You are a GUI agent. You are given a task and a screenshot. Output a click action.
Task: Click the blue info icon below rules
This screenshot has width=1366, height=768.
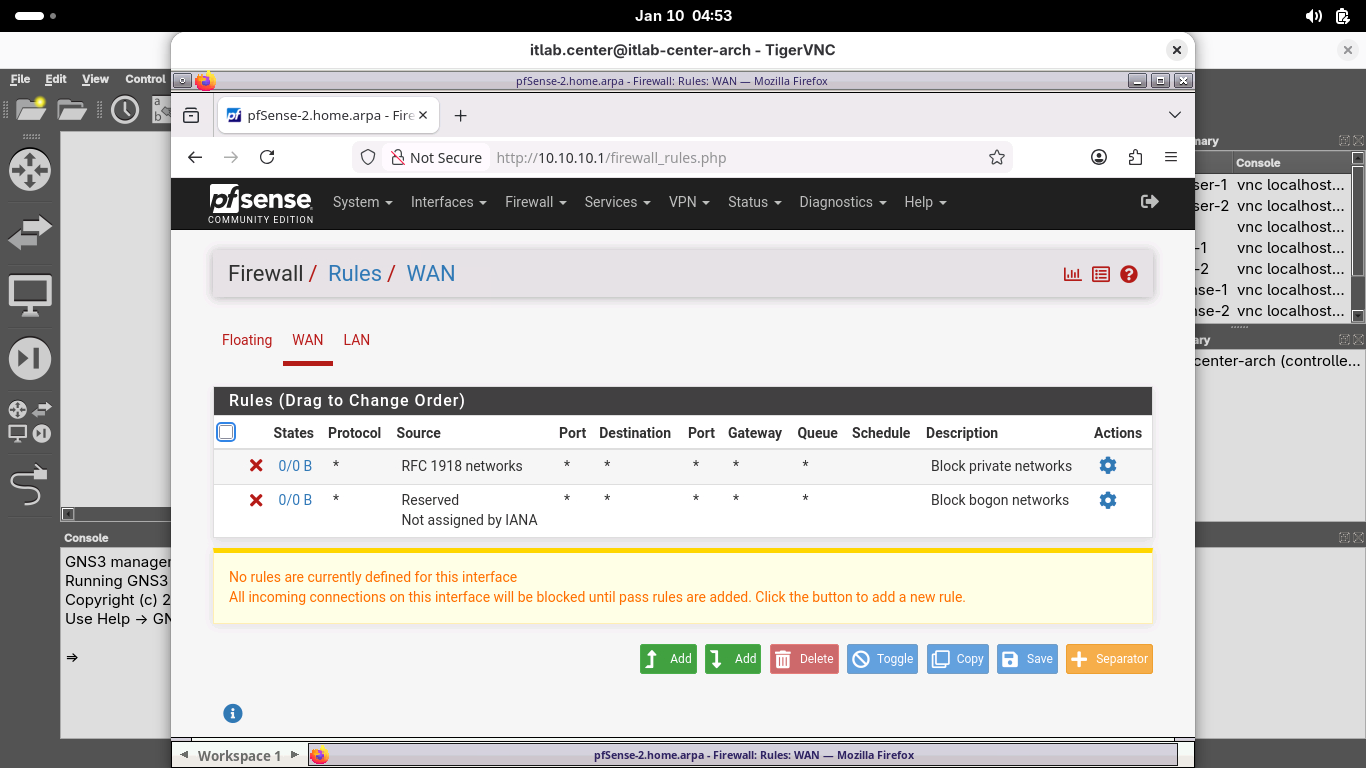pyautogui.click(x=233, y=713)
